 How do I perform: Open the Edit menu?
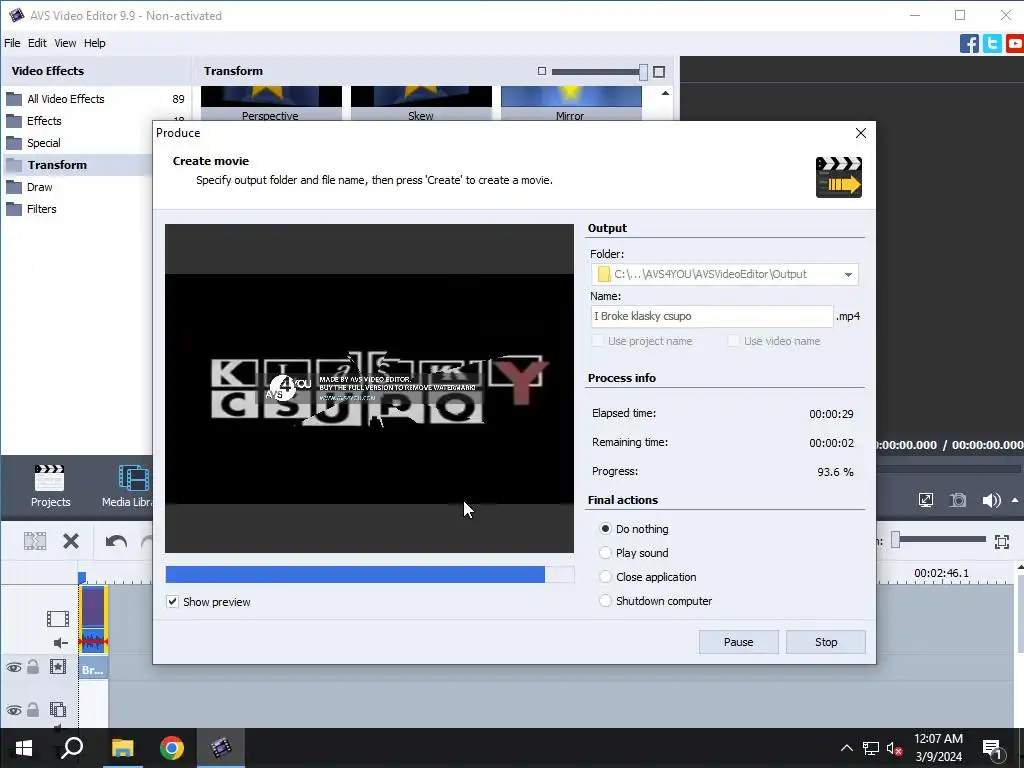tap(37, 43)
